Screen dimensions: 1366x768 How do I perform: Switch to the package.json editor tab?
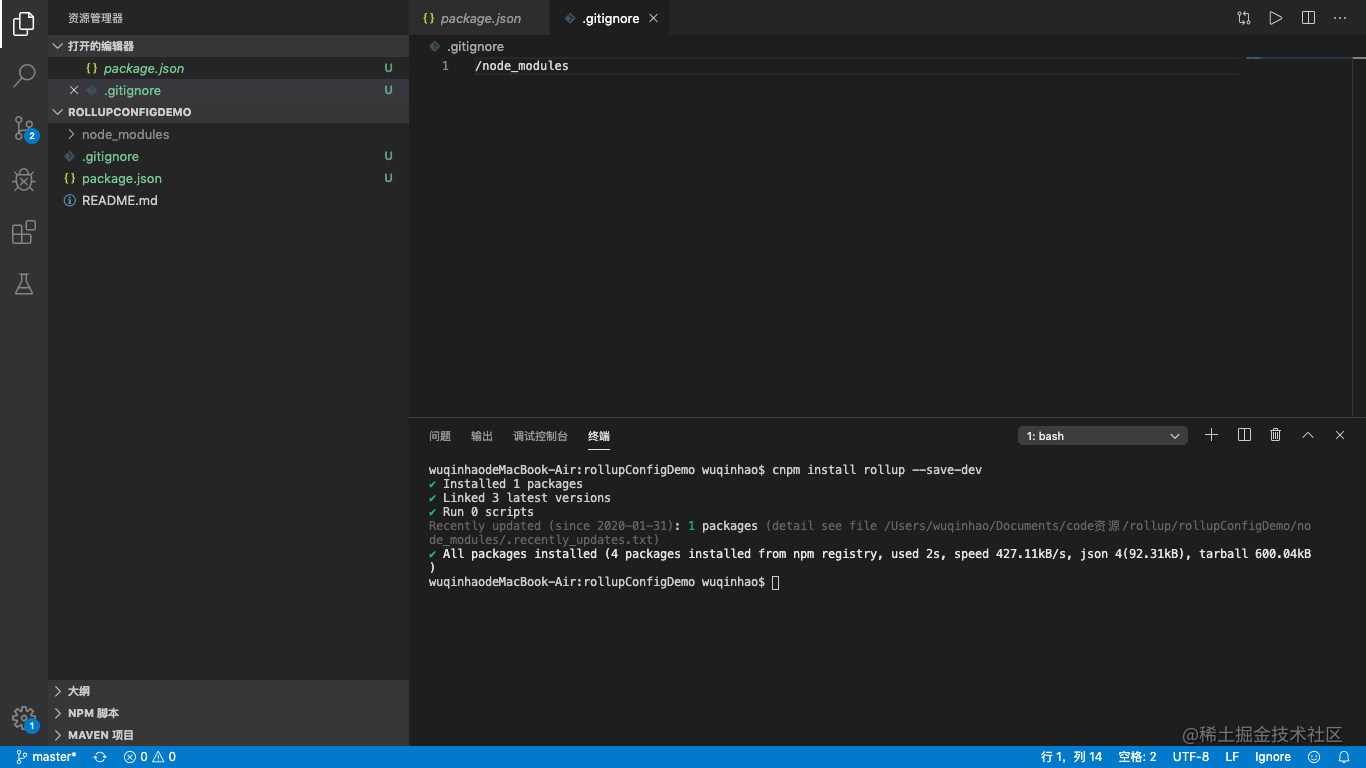pyautogui.click(x=480, y=18)
